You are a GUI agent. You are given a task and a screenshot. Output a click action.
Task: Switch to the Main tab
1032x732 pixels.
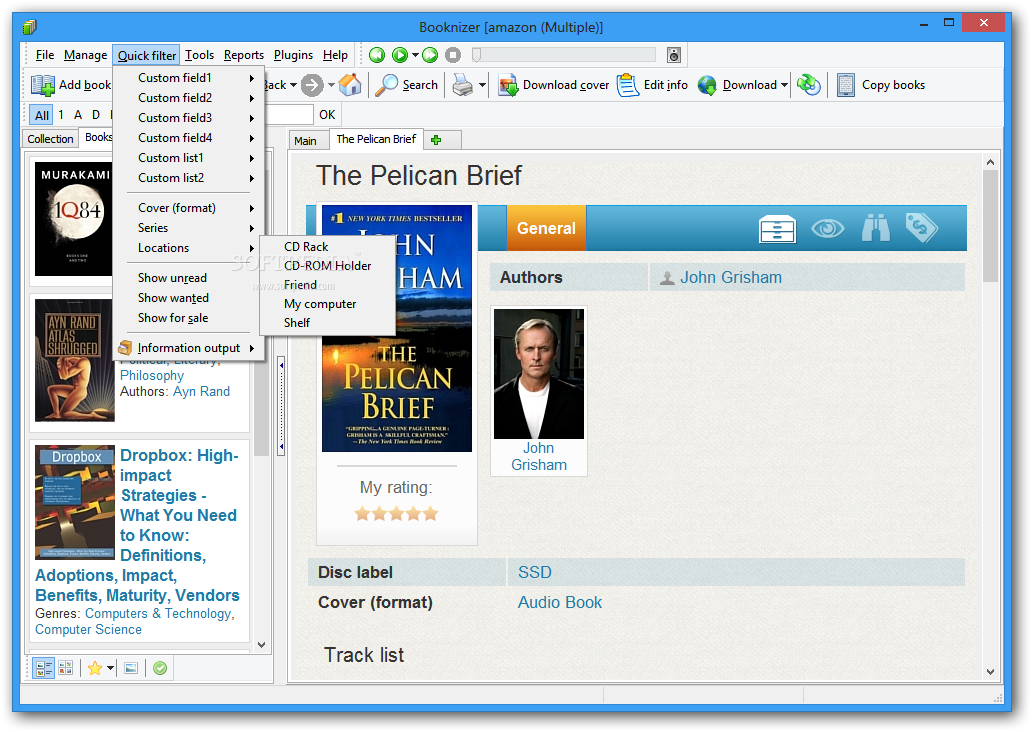coord(305,141)
